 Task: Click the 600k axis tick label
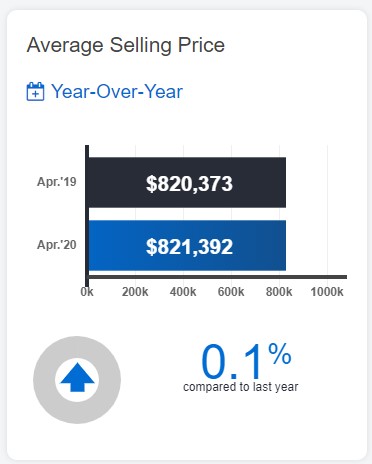pos(231,292)
